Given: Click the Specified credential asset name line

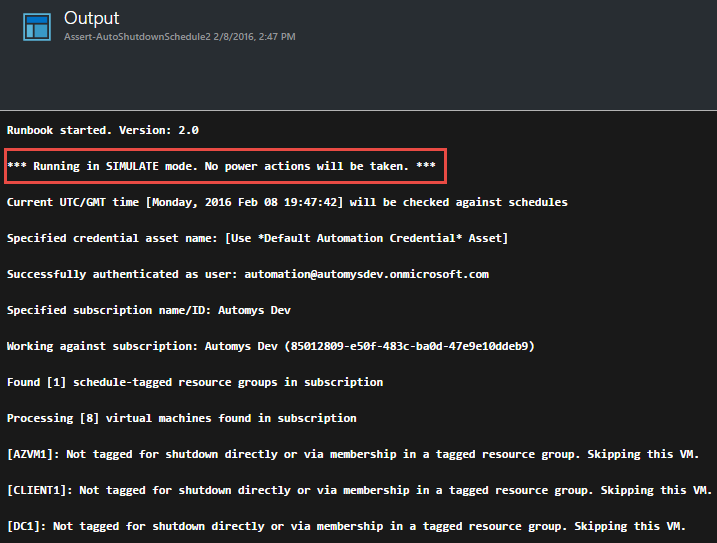Looking at the screenshot, I should [257, 238].
